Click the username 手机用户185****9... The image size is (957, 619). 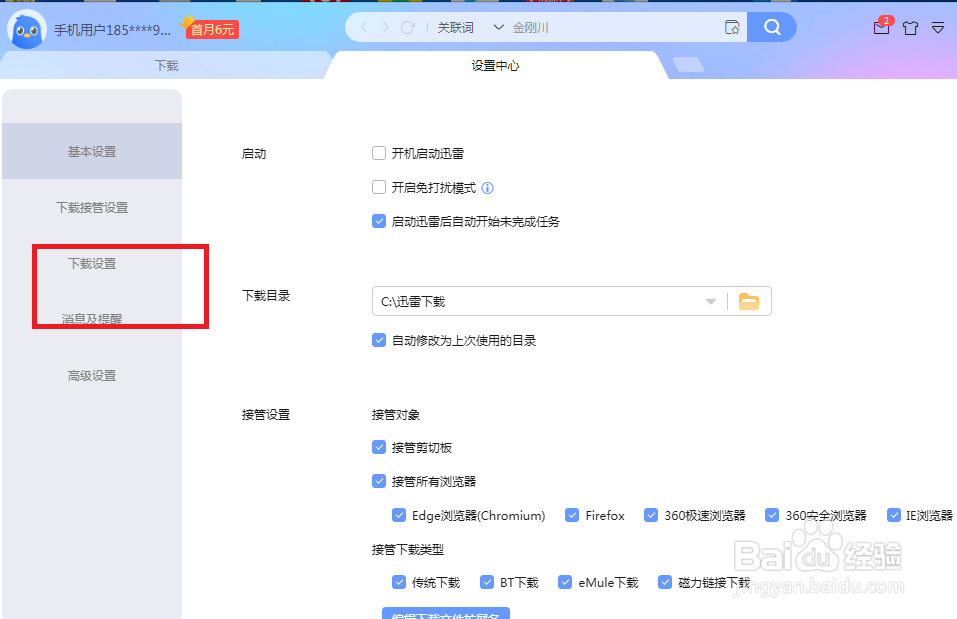click(112, 30)
